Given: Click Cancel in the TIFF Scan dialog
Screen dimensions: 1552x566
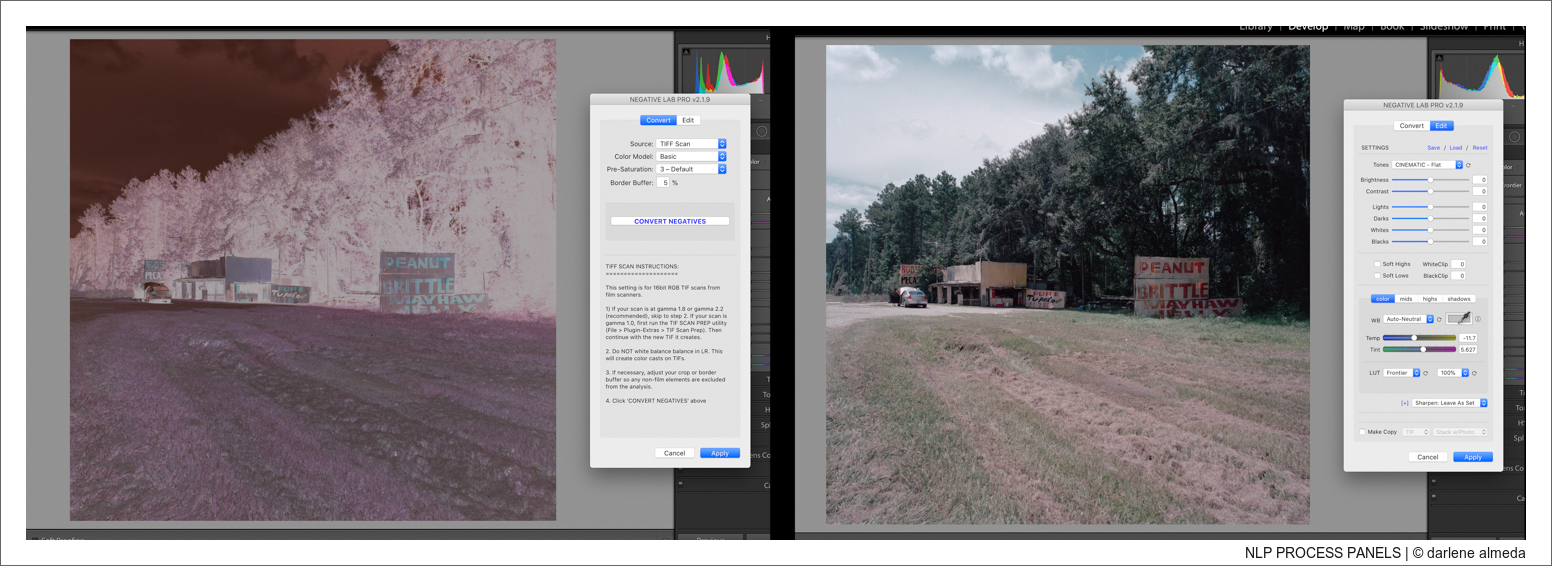Looking at the screenshot, I should point(675,453).
